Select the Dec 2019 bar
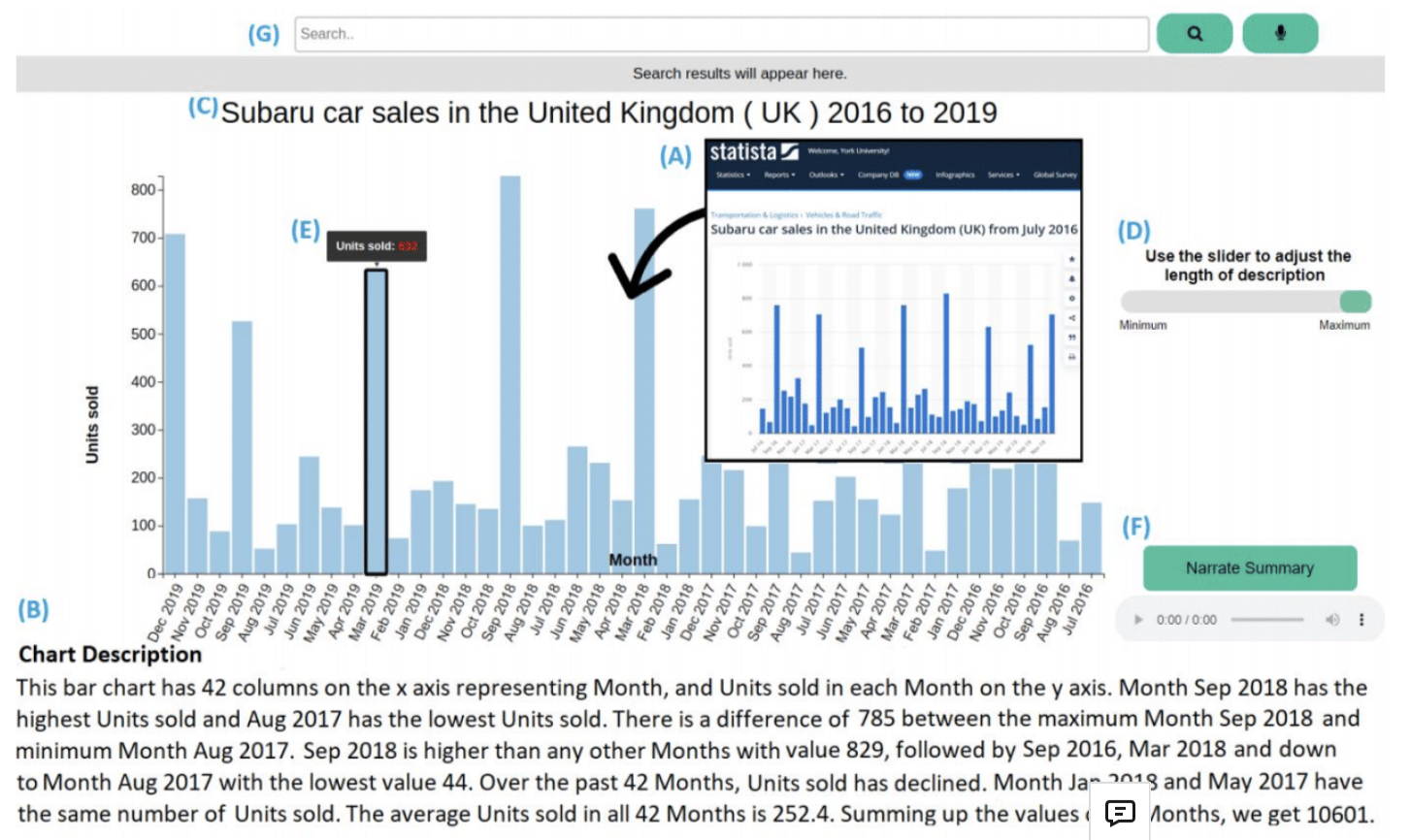Screen dimensions: 1411x840 click(175, 404)
